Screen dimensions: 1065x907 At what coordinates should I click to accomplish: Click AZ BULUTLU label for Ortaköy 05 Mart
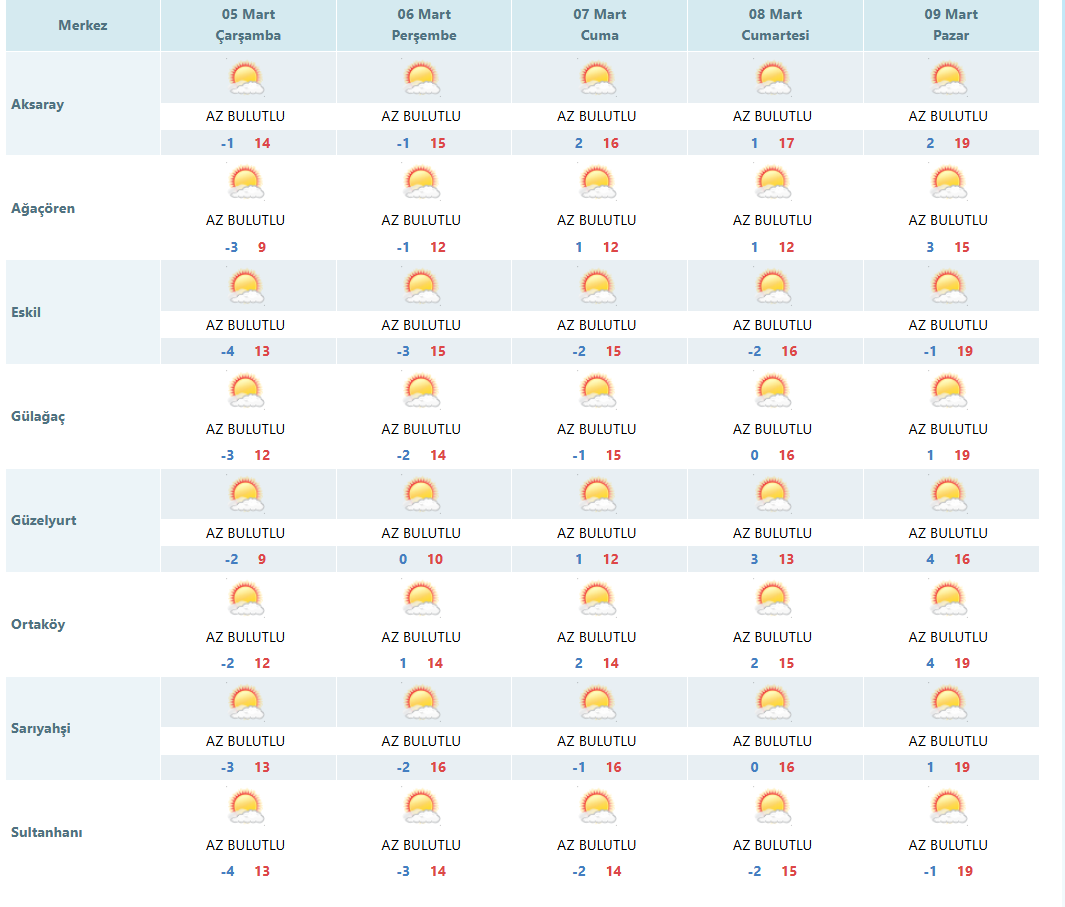click(x=245, y=637)
